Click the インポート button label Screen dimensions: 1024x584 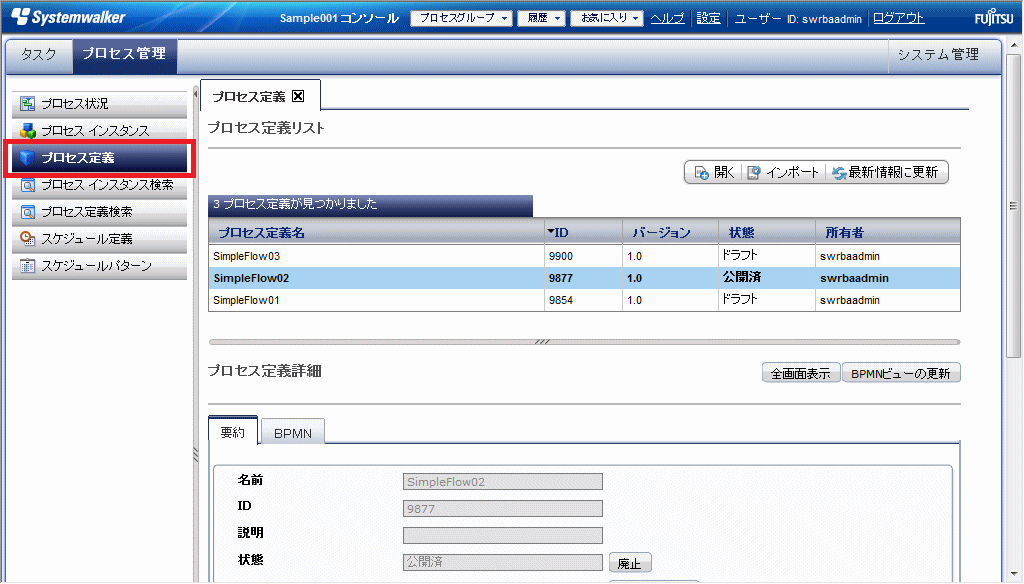pyautogui.click(x=792, y=172)
